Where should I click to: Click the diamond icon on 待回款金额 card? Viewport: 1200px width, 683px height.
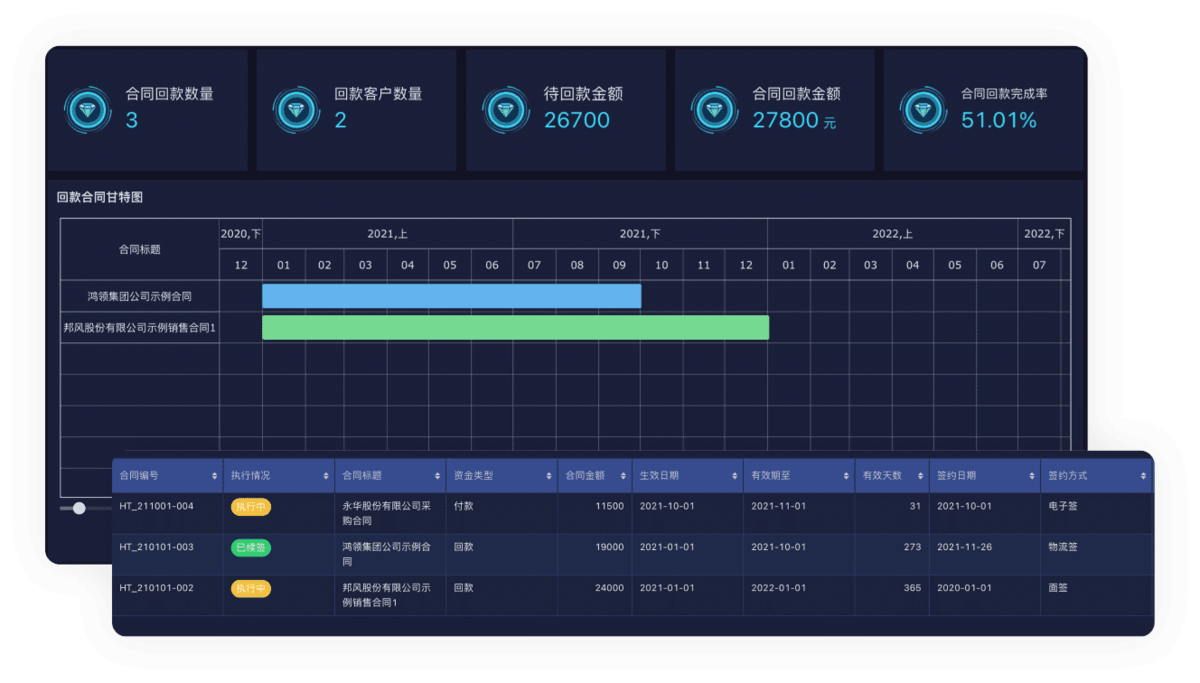[506, 110]
